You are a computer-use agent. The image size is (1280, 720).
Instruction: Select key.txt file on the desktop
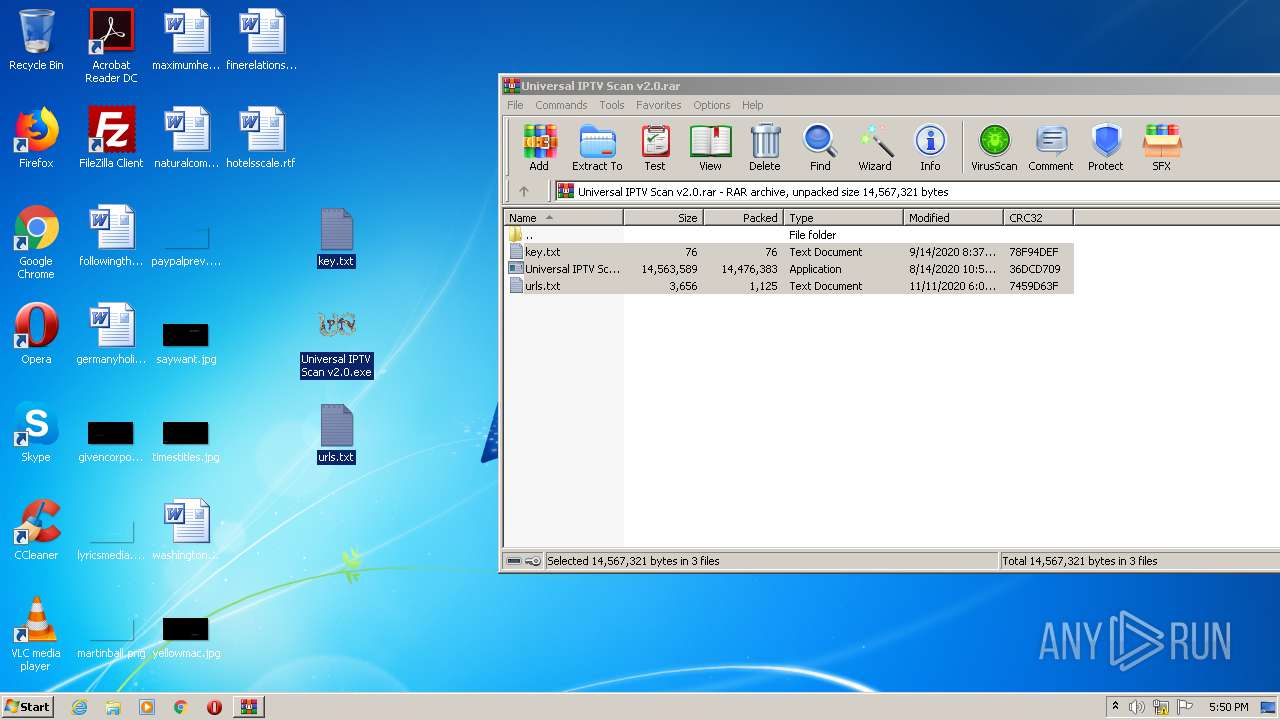click(x=336, y=238)
